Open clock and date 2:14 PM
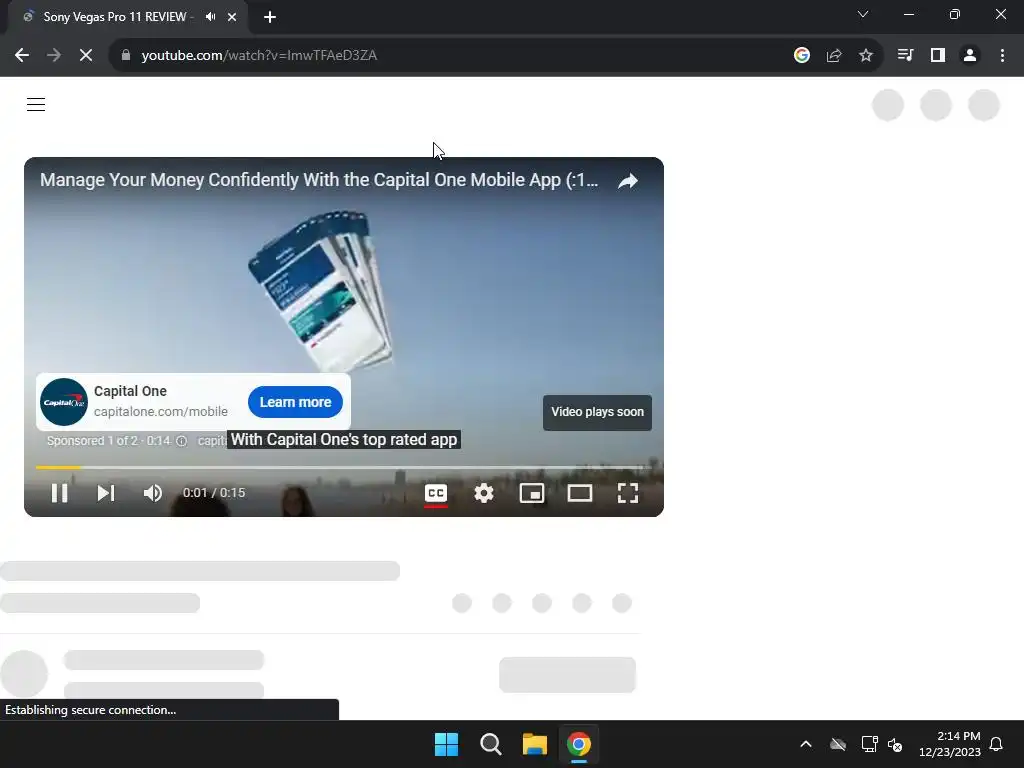1024x768 pixels. 950,744
